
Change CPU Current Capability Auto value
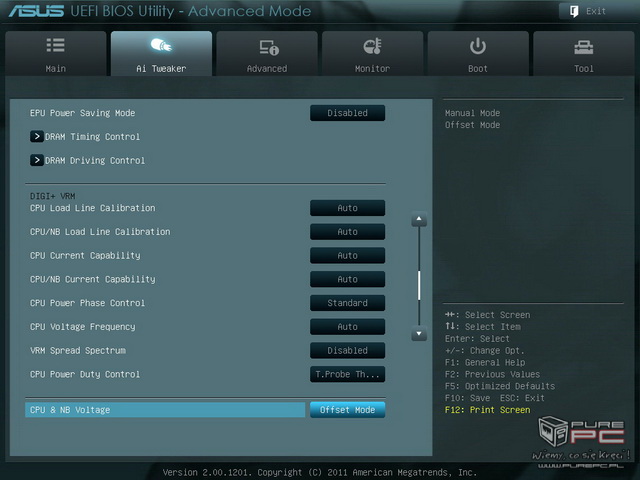point(347,256)
